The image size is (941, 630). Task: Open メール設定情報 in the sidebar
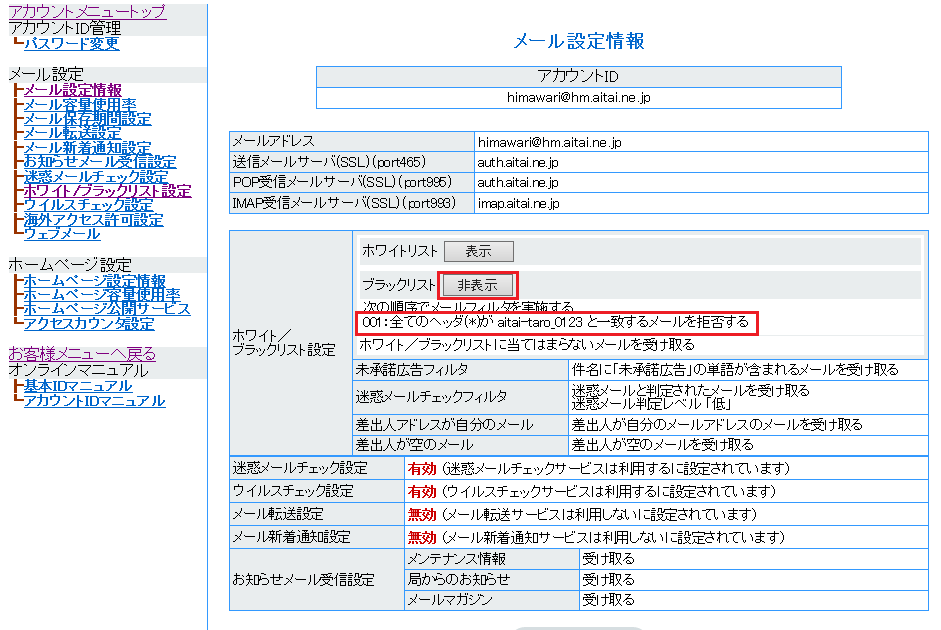click(73, 90)
